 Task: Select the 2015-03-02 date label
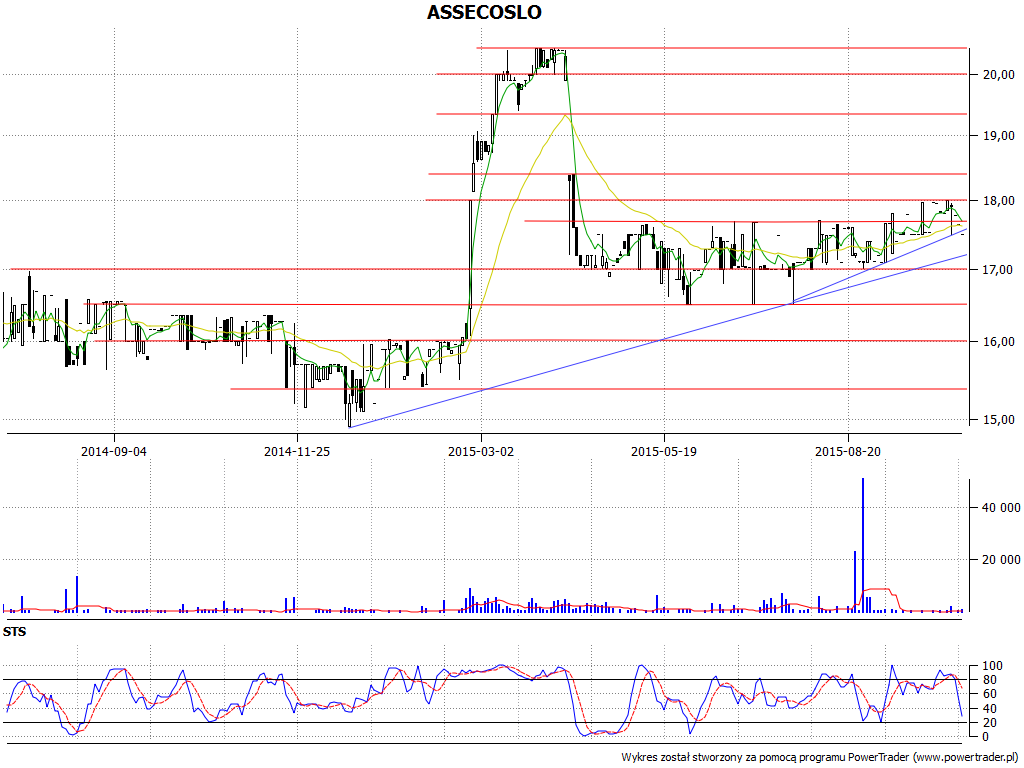tap(481, 451)
